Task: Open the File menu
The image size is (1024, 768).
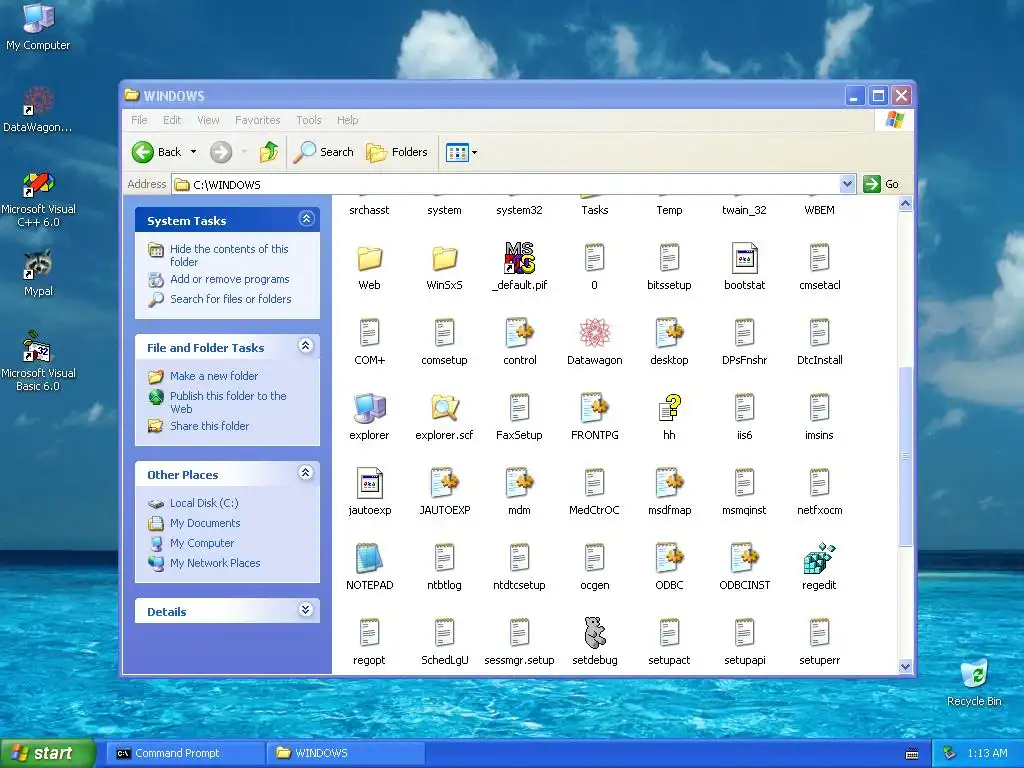Action: click(139, 120)
